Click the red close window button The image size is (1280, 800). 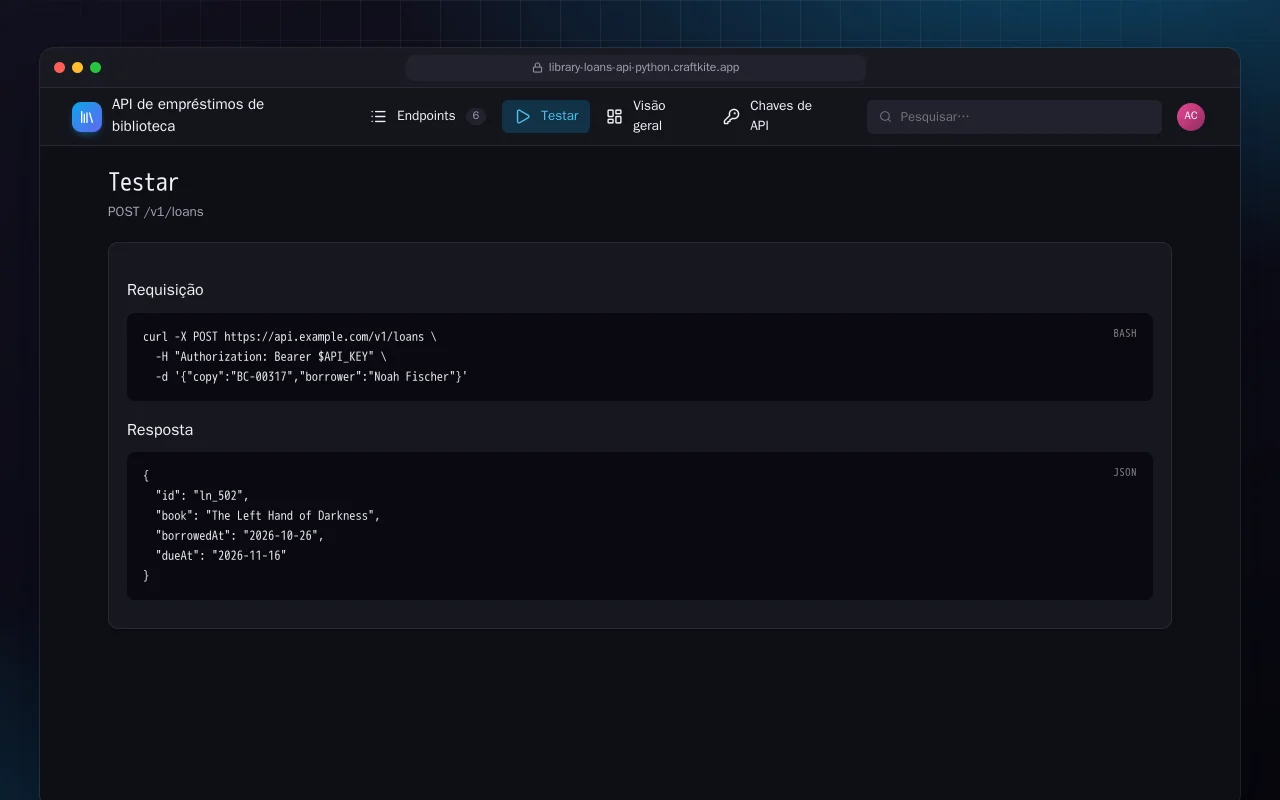pyautogui.click(x=60, y=68)
